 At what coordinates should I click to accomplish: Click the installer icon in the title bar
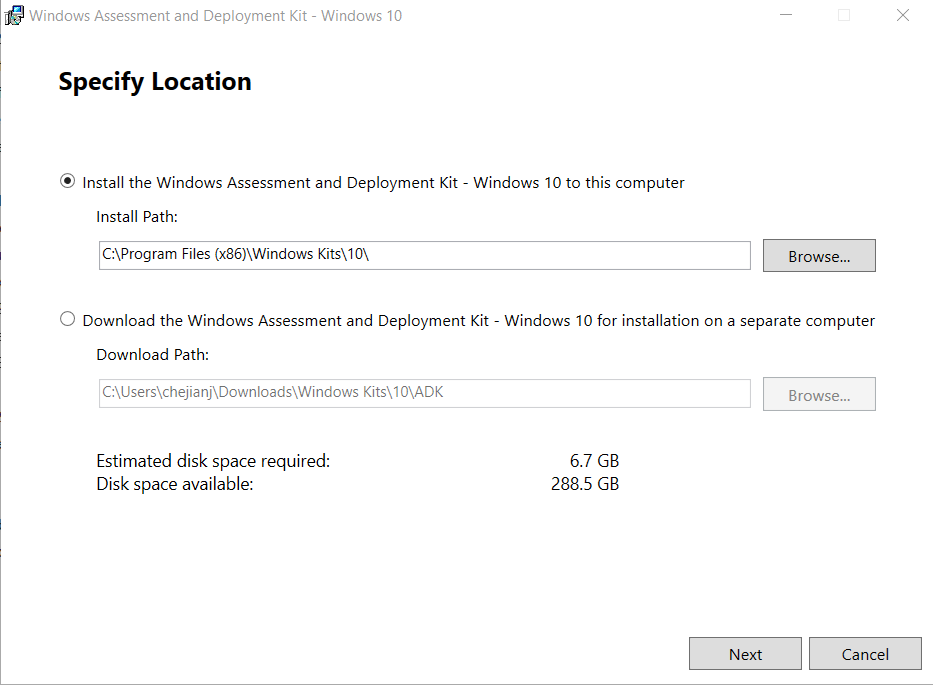(15, 16)
